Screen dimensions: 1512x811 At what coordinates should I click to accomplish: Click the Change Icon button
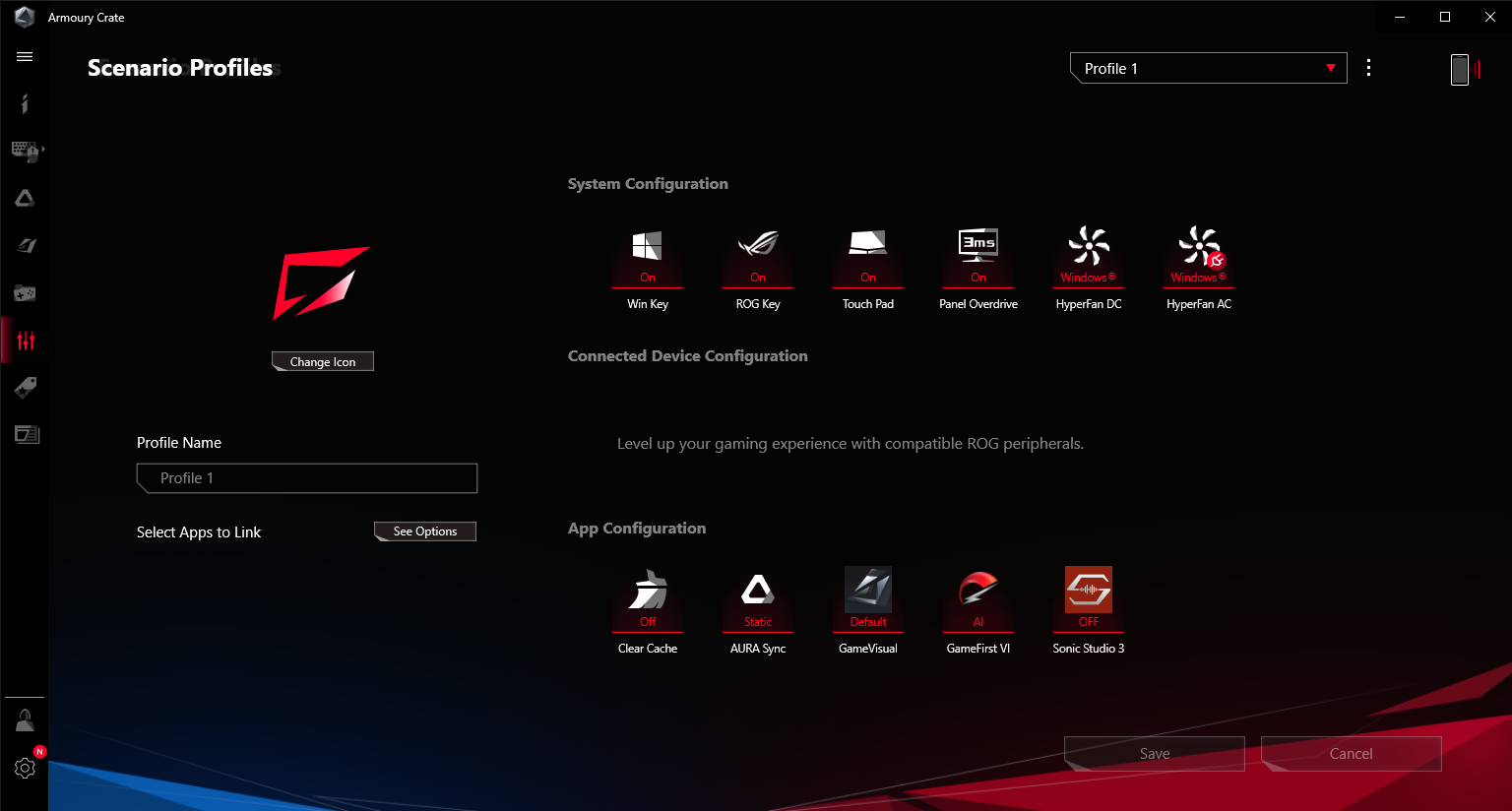pos(323,362)
